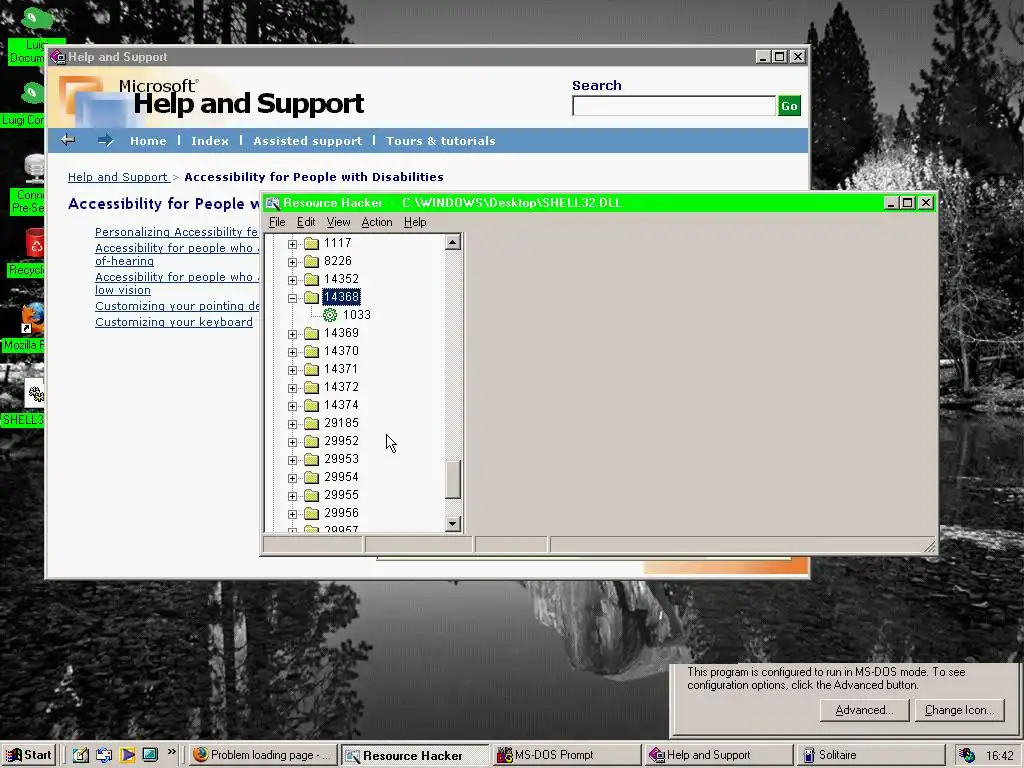Viewport: 1024px width, 768px height.
Task: Click the forward arrow in Help and Support
Action: pyautogui.click(x=105, y=140)
